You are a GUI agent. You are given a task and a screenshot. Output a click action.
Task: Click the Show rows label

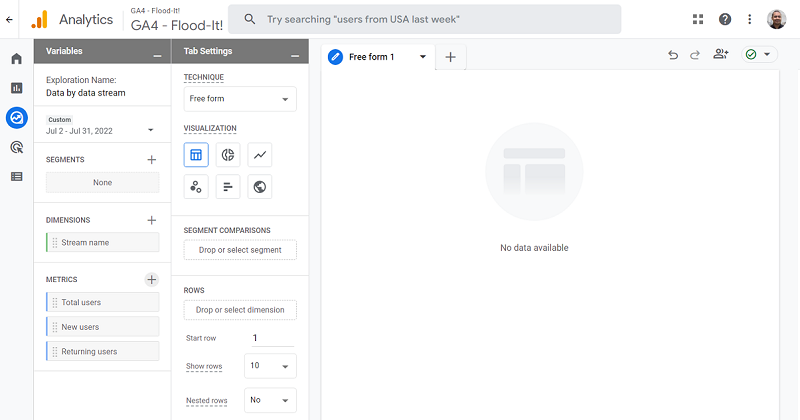pyautogui.click(x=204, y=366)
